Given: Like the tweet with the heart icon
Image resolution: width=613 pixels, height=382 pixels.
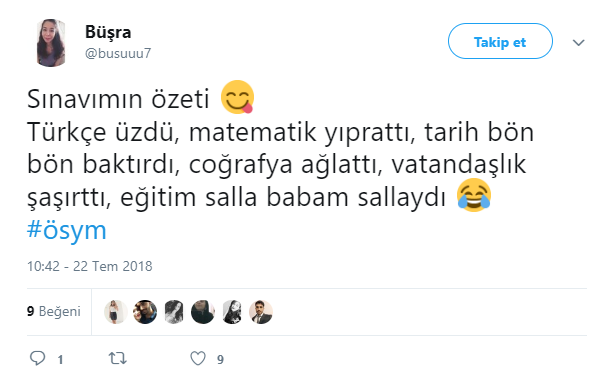Looking at the screenshot, I should click(x=198, y=358).
